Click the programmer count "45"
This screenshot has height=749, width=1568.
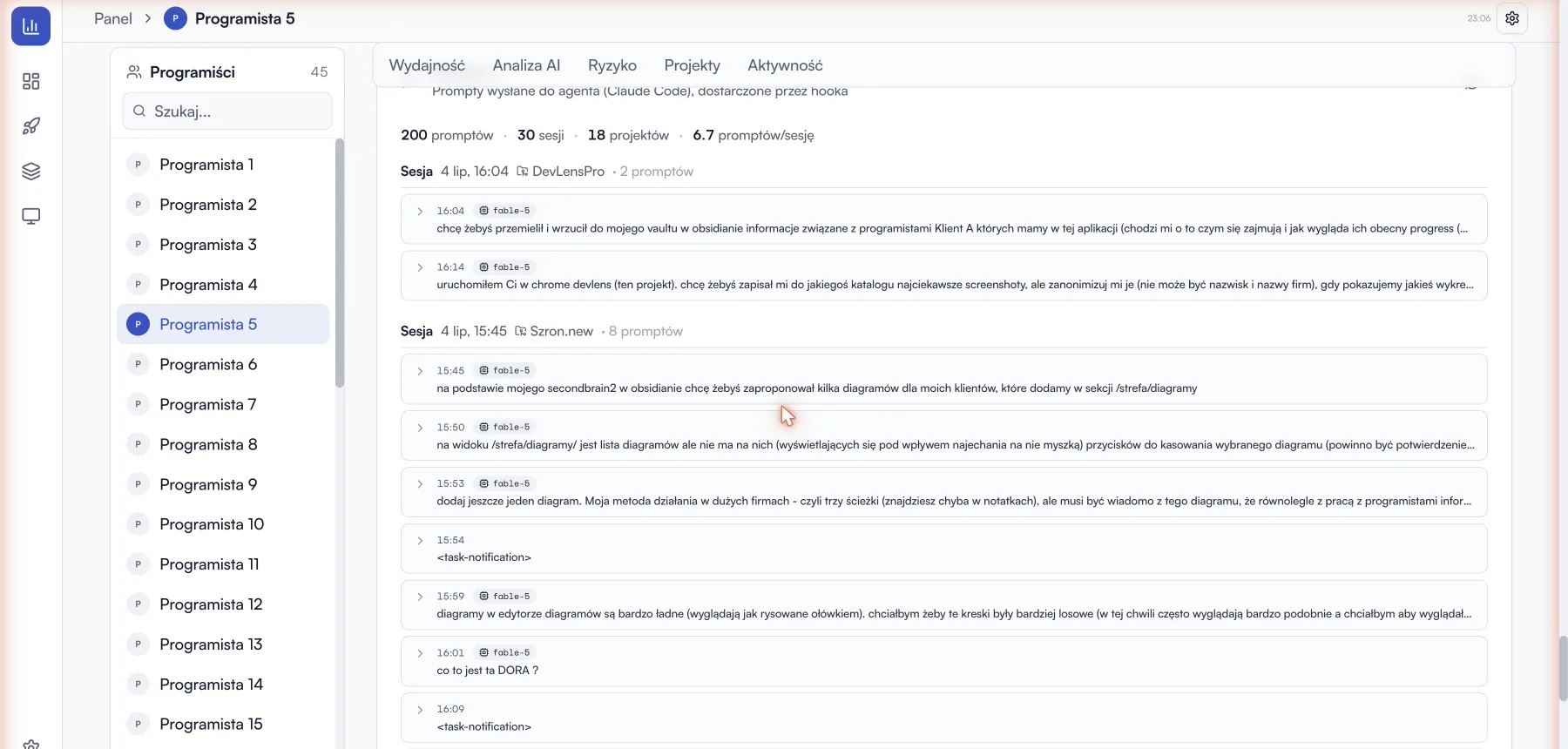tap(320, 72)
